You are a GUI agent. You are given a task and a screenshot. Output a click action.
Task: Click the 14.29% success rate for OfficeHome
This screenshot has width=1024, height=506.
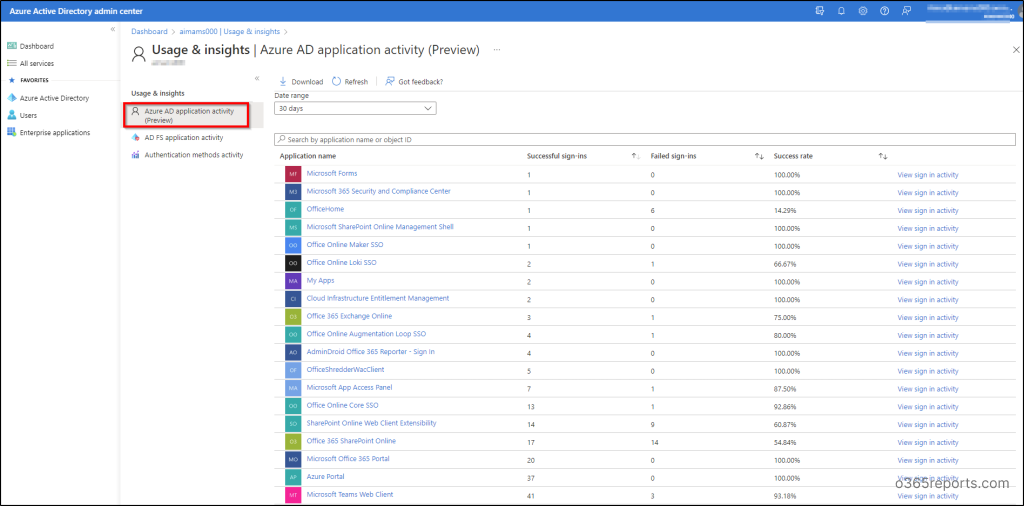(784, 210)
